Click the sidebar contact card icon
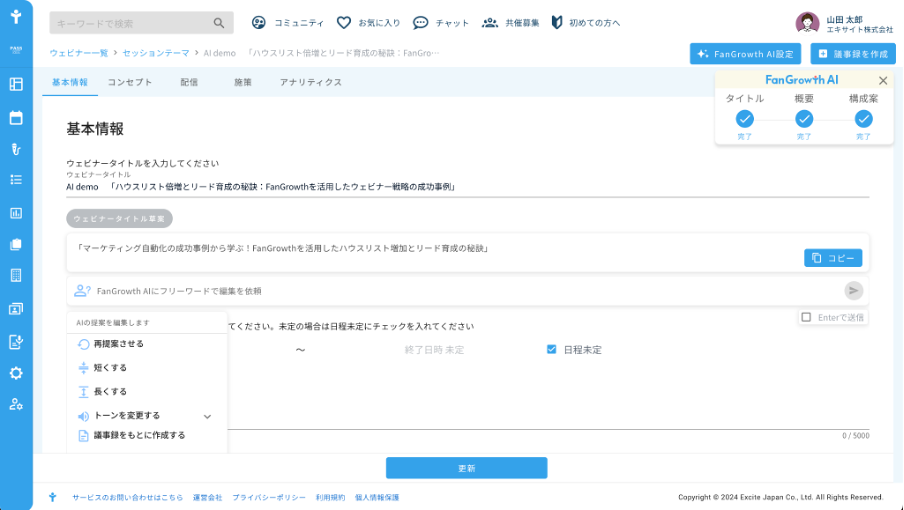Viewport: 904px width, 510px height. coord(16,309)
